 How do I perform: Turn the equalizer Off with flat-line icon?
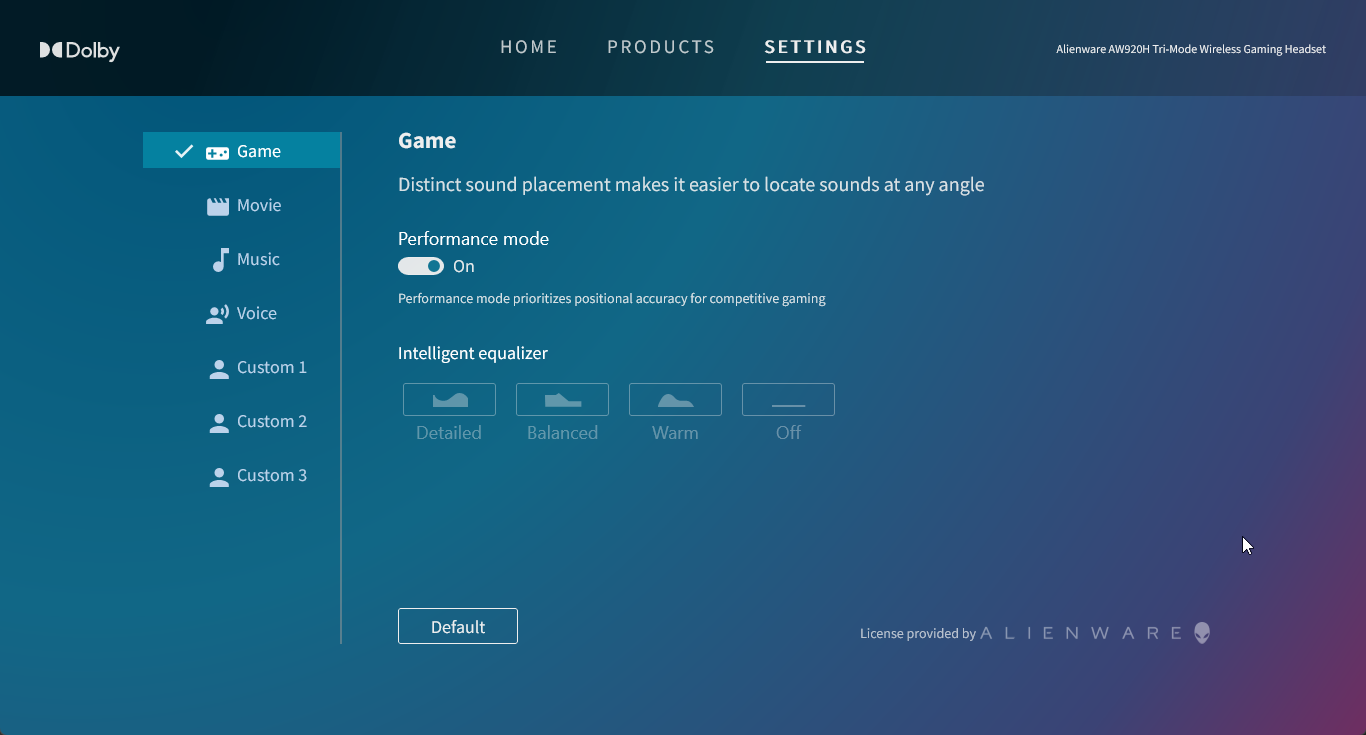(788, 399)
